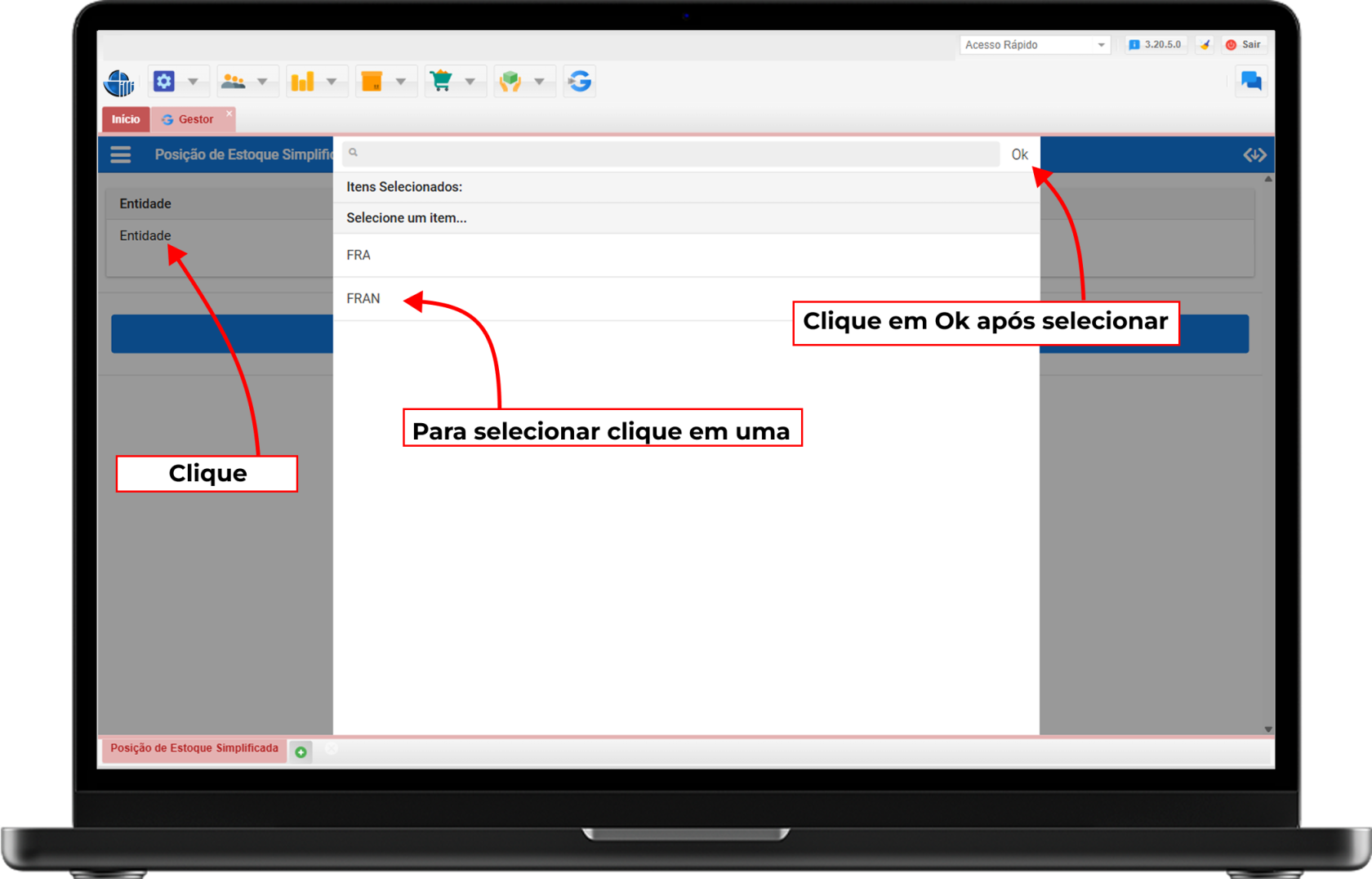Click Ok to confirm the selection
This screenshot has width=1372, height=879.
click(x=1019, y=154)
